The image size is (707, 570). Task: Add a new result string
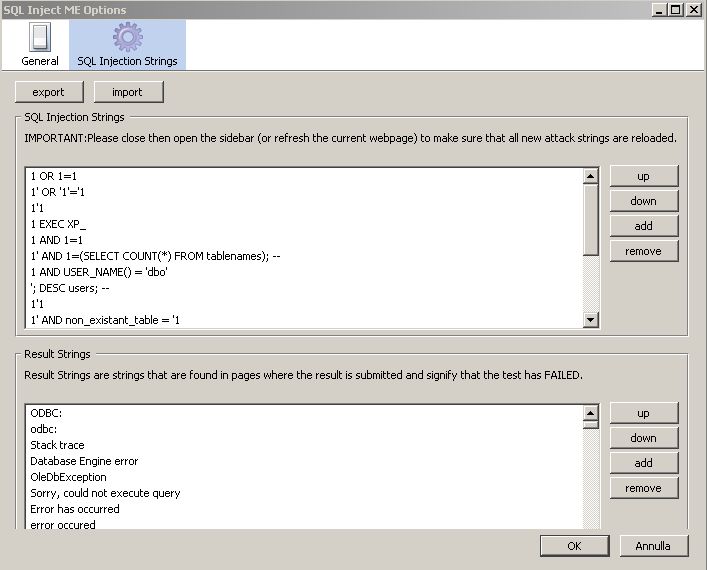[x=643, y=463]
